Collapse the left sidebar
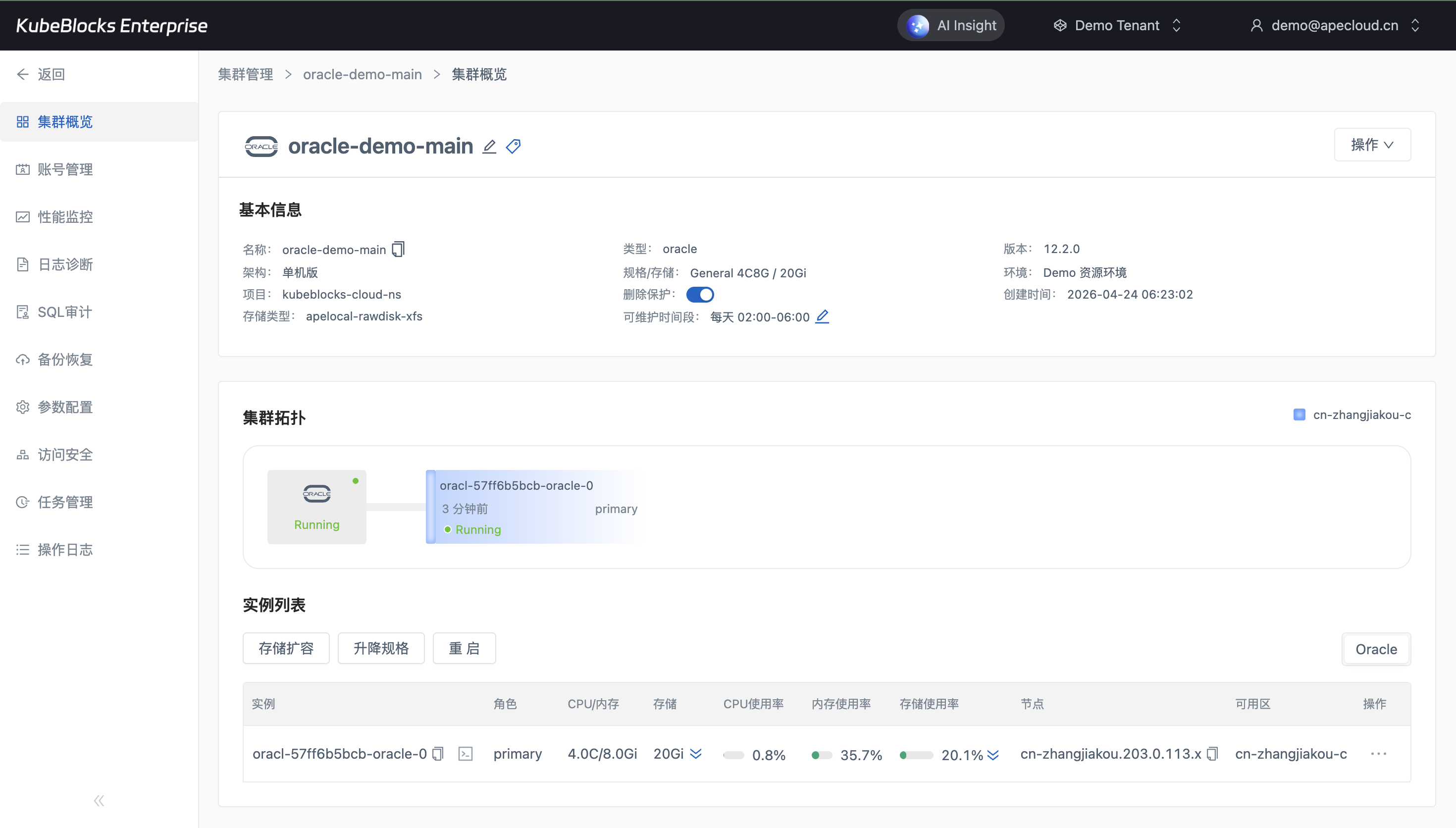Screen dimensions: 1456x828 pyautogui.click(x=99, y=801)
